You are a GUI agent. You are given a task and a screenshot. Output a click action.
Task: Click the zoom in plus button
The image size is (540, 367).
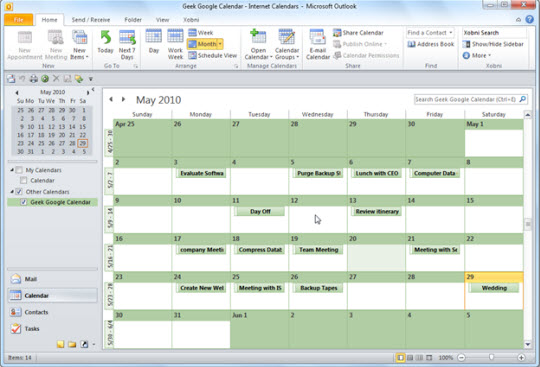pyautogui.click(x=521, y=358)
